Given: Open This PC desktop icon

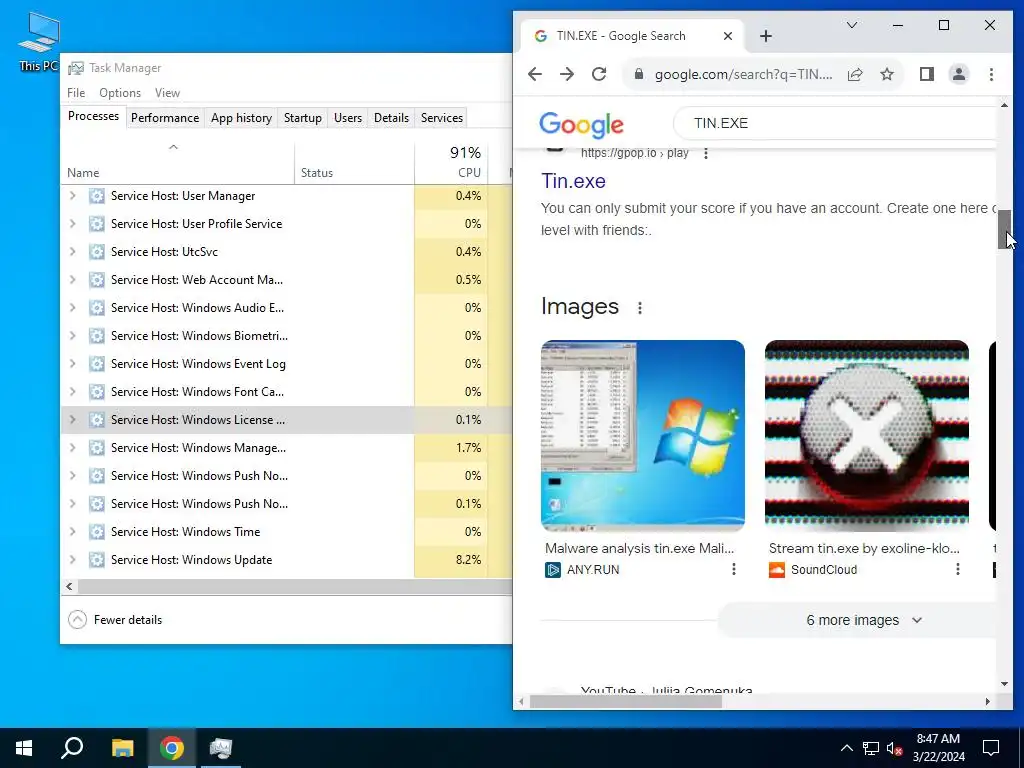Looking at the screenshot, I should pyautogui.click(x=39, y=42).
